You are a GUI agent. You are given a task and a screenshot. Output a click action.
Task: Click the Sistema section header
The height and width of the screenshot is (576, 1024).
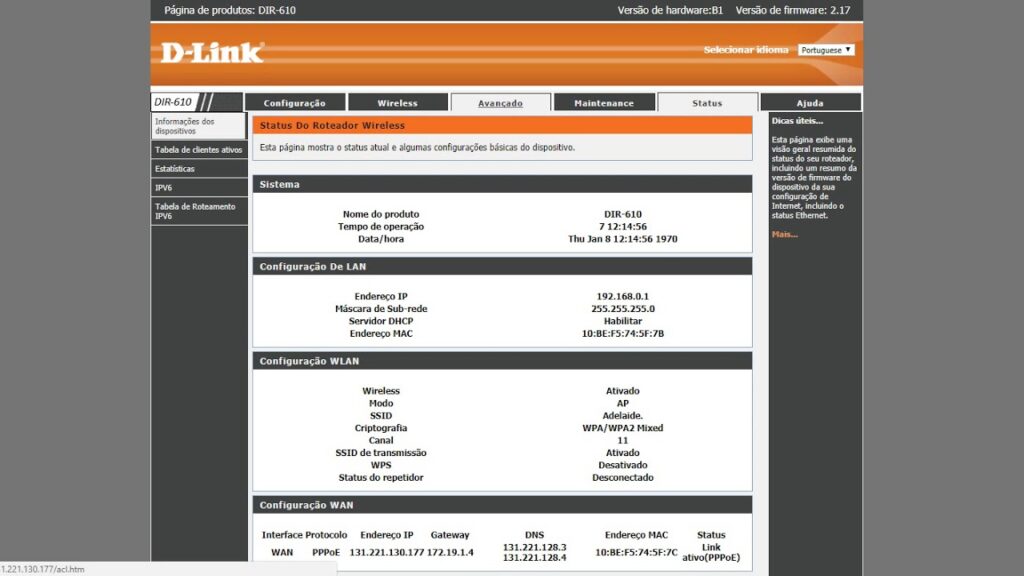[502, 184]
